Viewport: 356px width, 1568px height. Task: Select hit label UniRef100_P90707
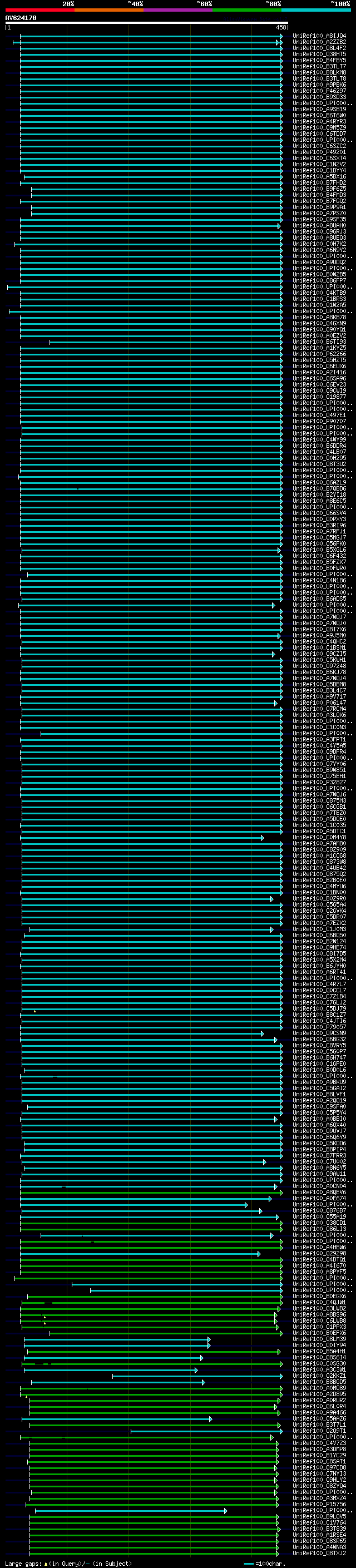(319, 421)
